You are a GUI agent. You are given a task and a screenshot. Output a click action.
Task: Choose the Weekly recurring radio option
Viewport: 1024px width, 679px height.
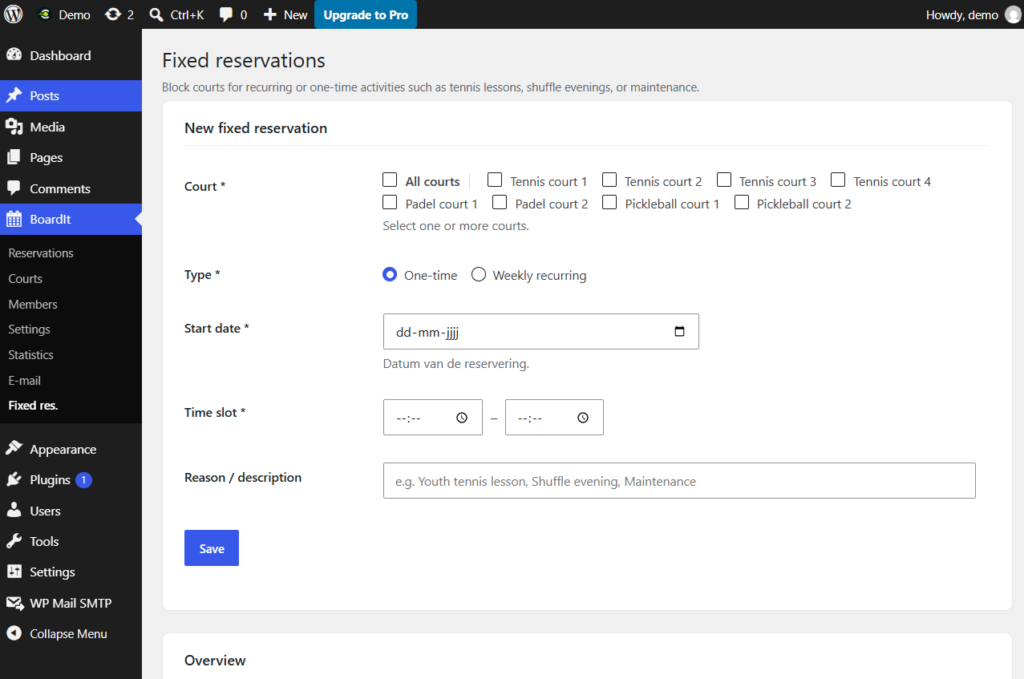tap(479, 275)
